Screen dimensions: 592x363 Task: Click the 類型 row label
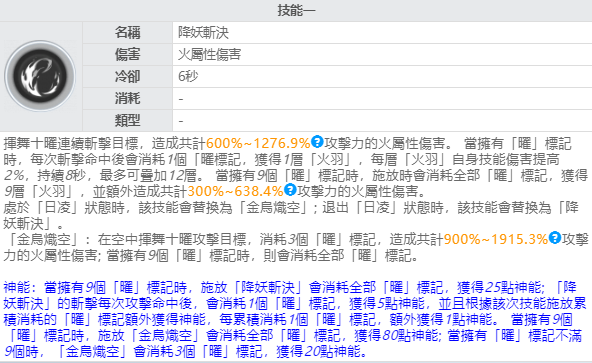(128, 120)
